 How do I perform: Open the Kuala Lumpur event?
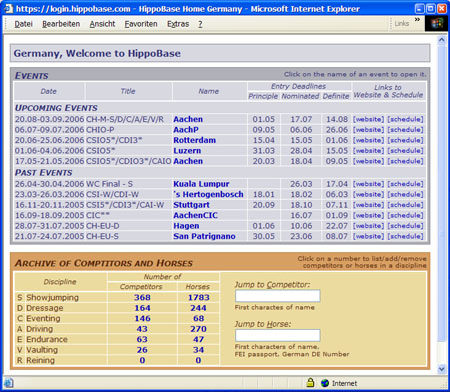tap(201, 184)
